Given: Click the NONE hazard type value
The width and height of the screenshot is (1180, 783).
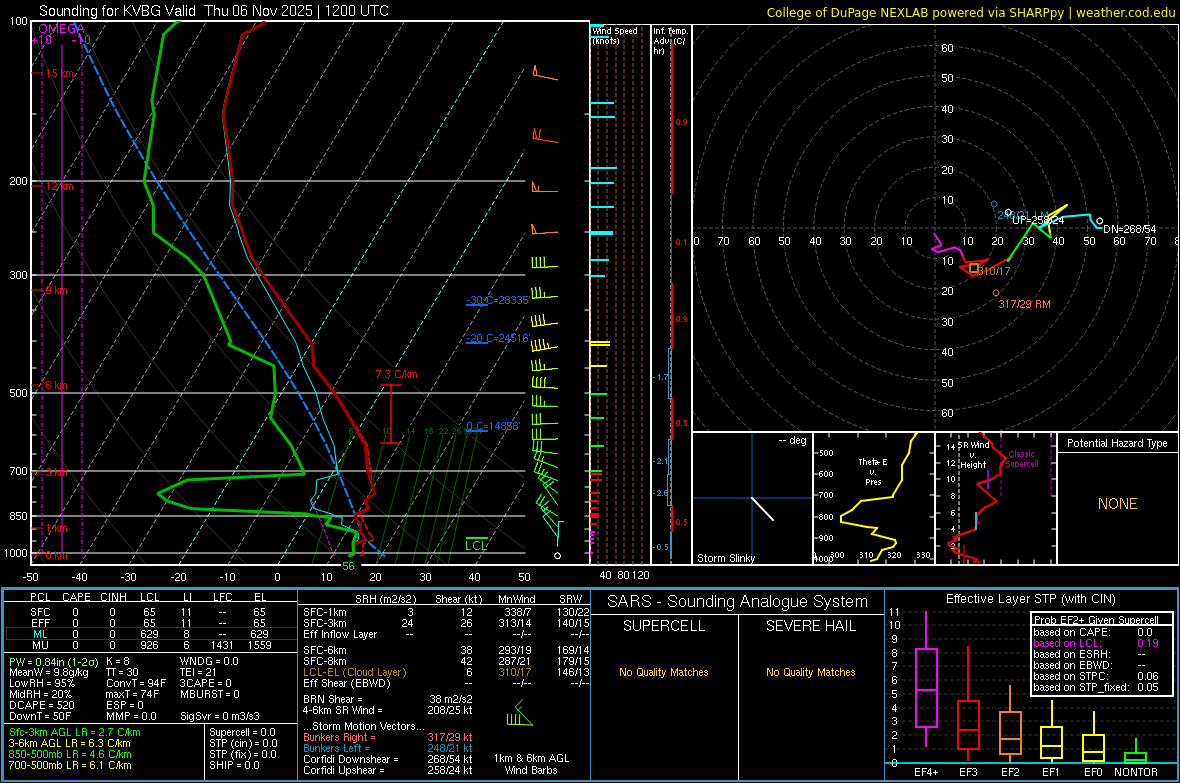Looking at the screenshot, I should pyautogui.click(x=1117, y=504).
